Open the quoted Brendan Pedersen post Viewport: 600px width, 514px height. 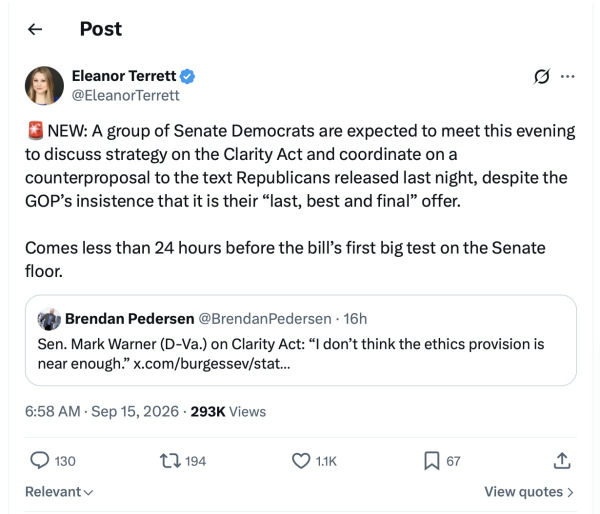click(301, 340)
